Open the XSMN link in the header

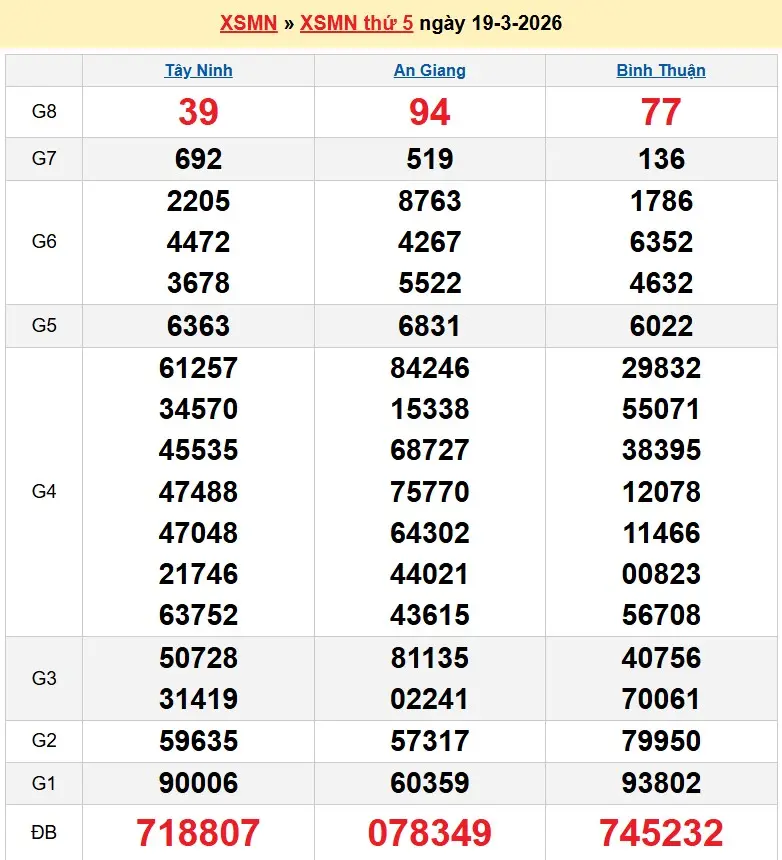click(248, 23)
